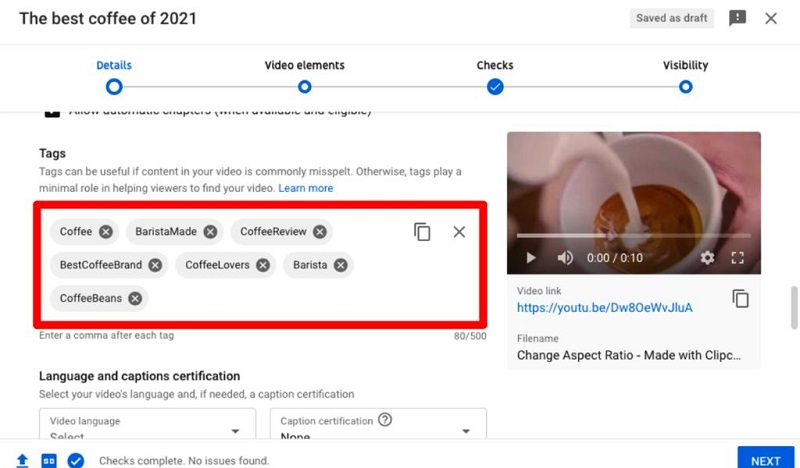Click the NEXT button
Screen dimensions: 800x468
click(766, 458)
